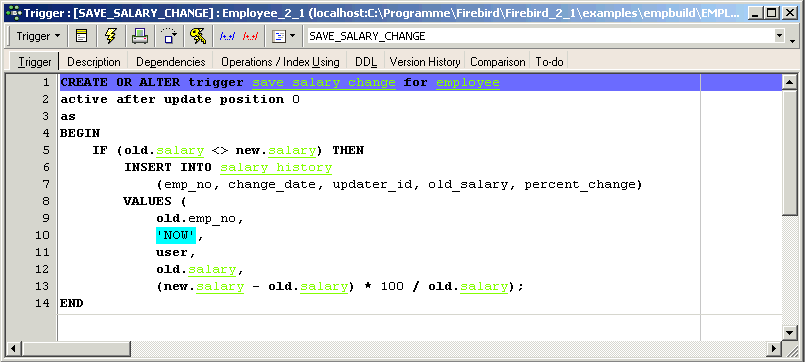
Task: Click the compile lightning bolt icon
Action: (110, 36)
